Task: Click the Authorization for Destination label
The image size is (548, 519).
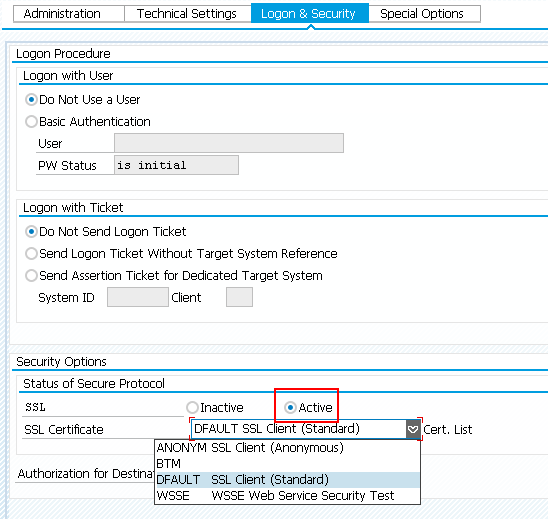Action: (x=86, y=474)
